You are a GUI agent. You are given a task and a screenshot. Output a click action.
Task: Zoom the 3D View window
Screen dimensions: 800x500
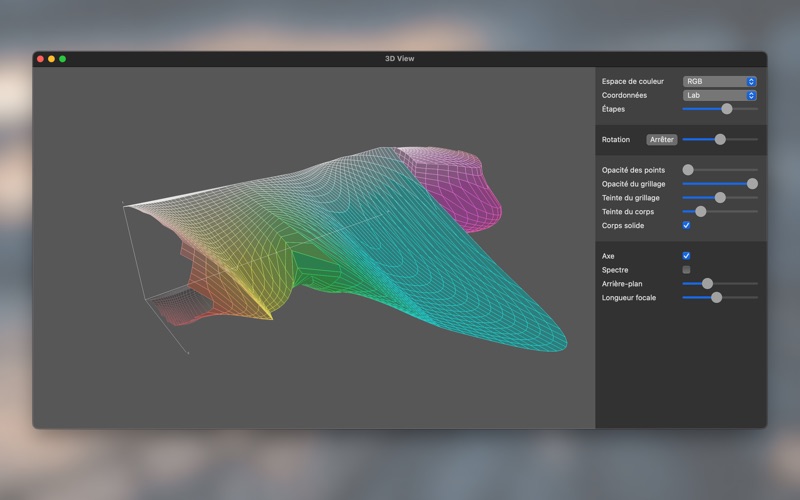pos(62,59)
